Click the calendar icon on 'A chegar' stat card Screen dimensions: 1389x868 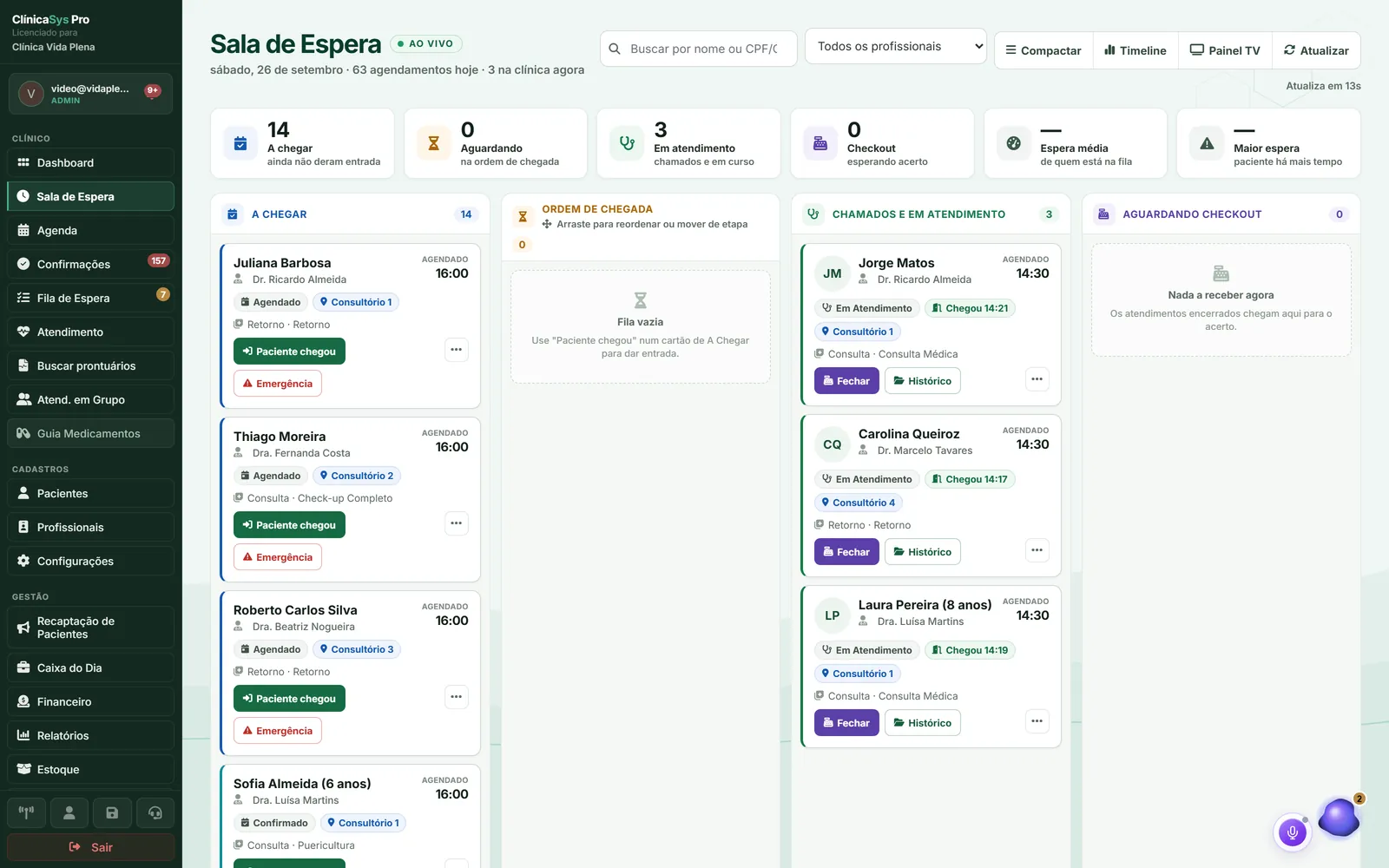240,143
